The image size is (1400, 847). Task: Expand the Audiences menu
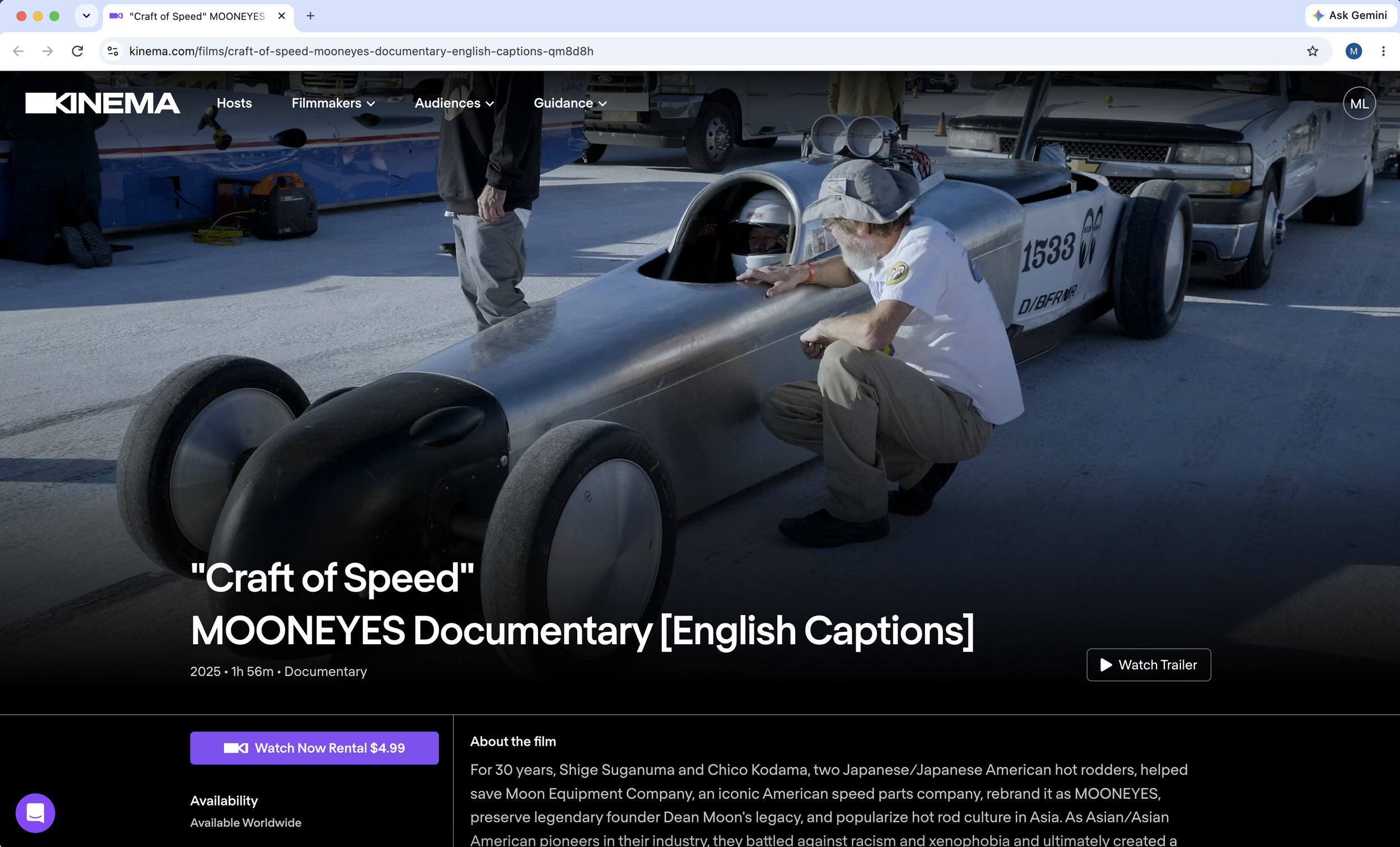pos(454,103)
